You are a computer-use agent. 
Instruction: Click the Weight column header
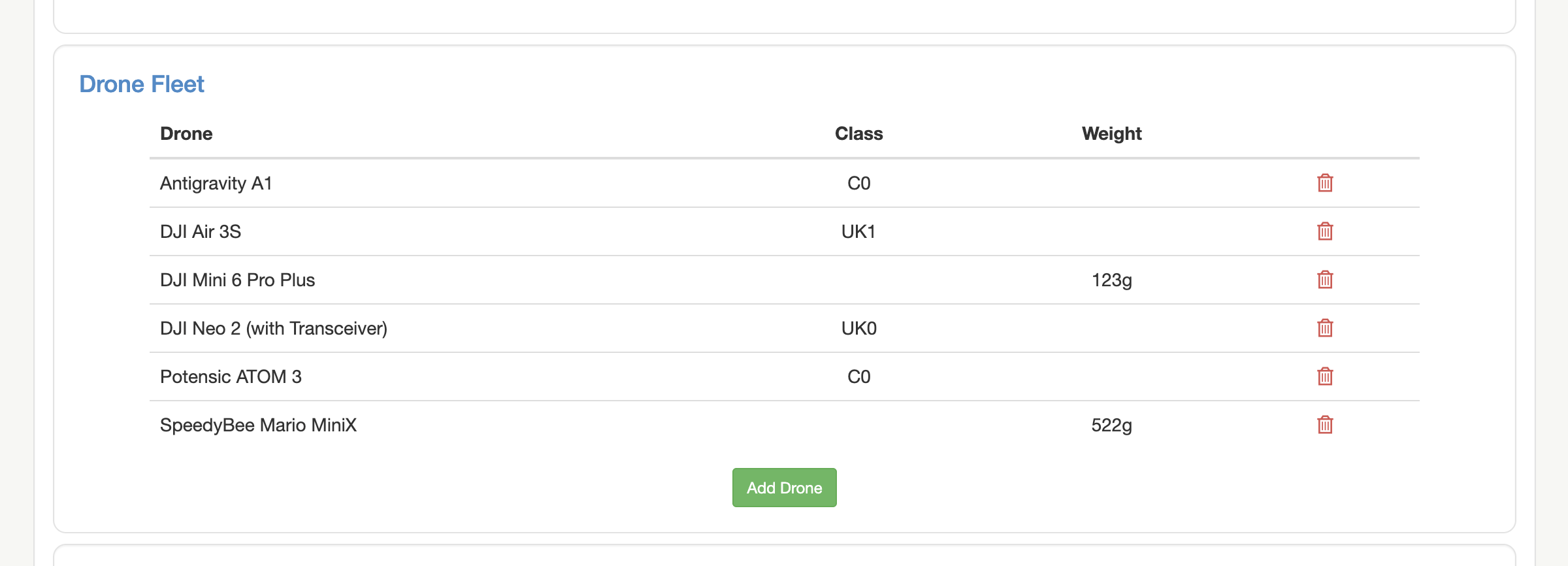1111,133
